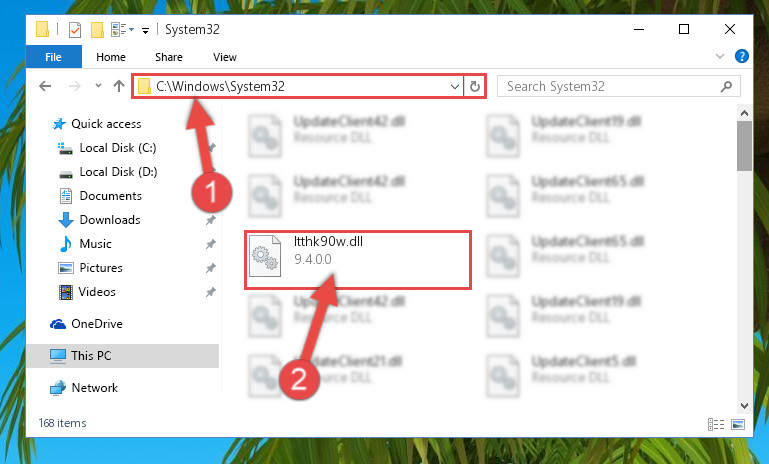
Task: Switch to large thumbnails view icon
Action: click(738, 424)
